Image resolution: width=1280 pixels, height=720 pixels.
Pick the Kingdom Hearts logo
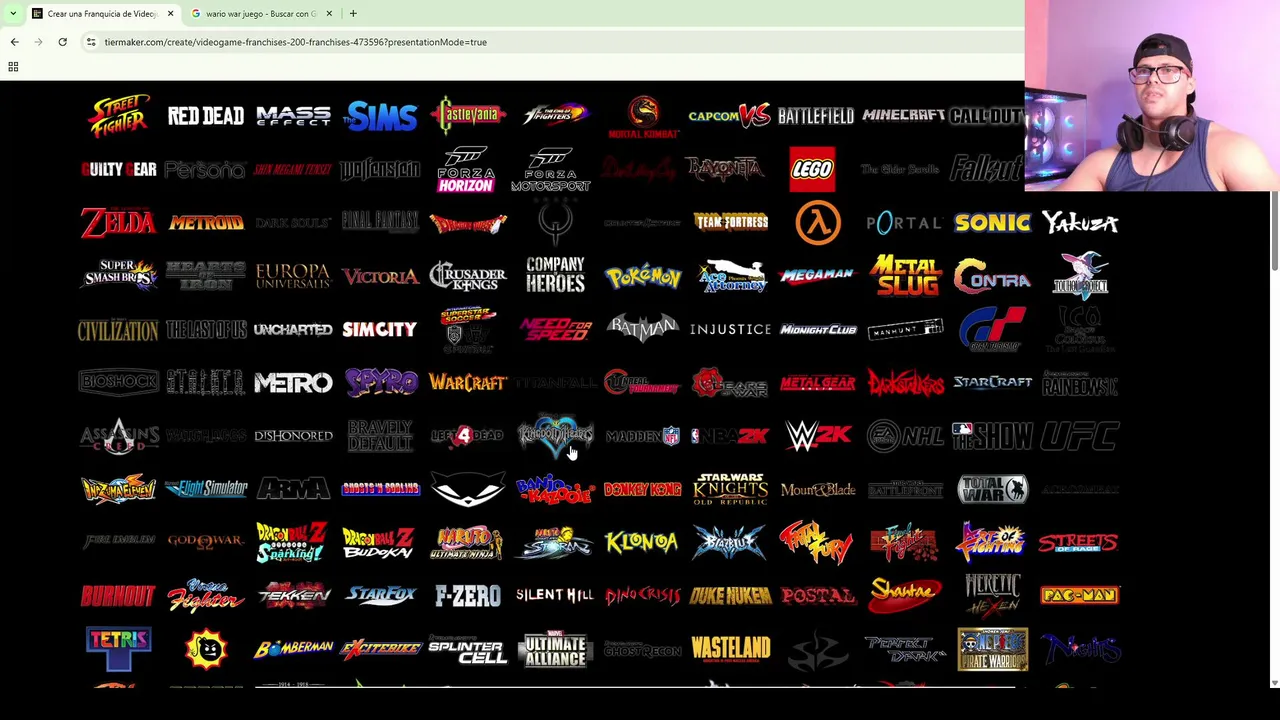(x=555, y=436)
